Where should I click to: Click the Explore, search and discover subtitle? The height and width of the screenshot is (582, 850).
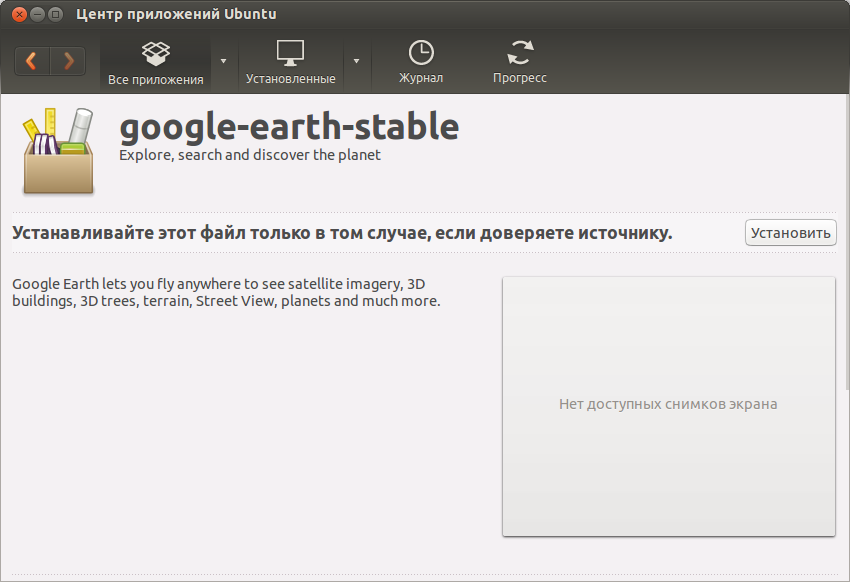click(248, 155)
